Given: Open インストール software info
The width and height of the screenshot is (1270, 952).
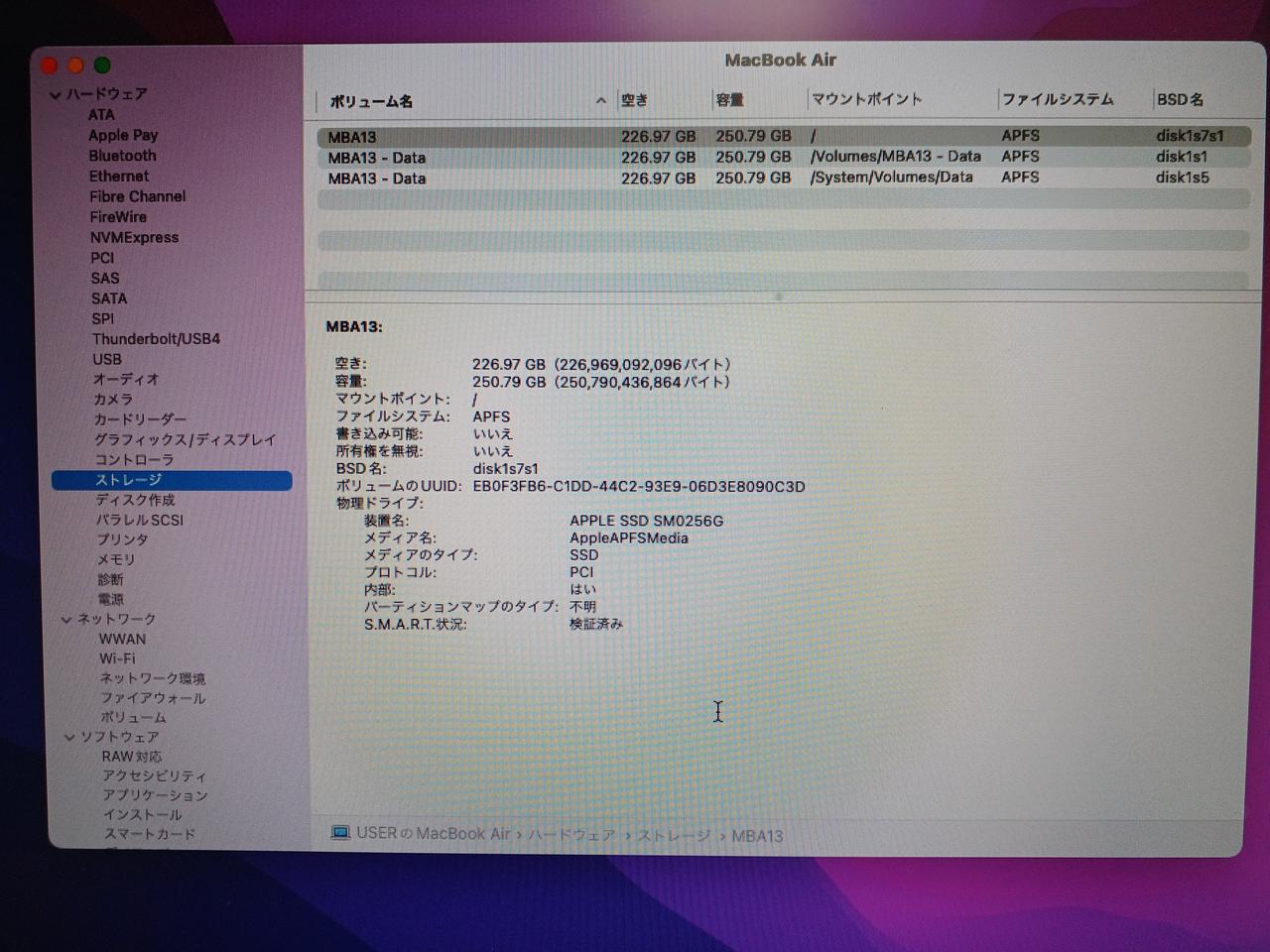Looking at the screenshot, I should coord(143,815).
